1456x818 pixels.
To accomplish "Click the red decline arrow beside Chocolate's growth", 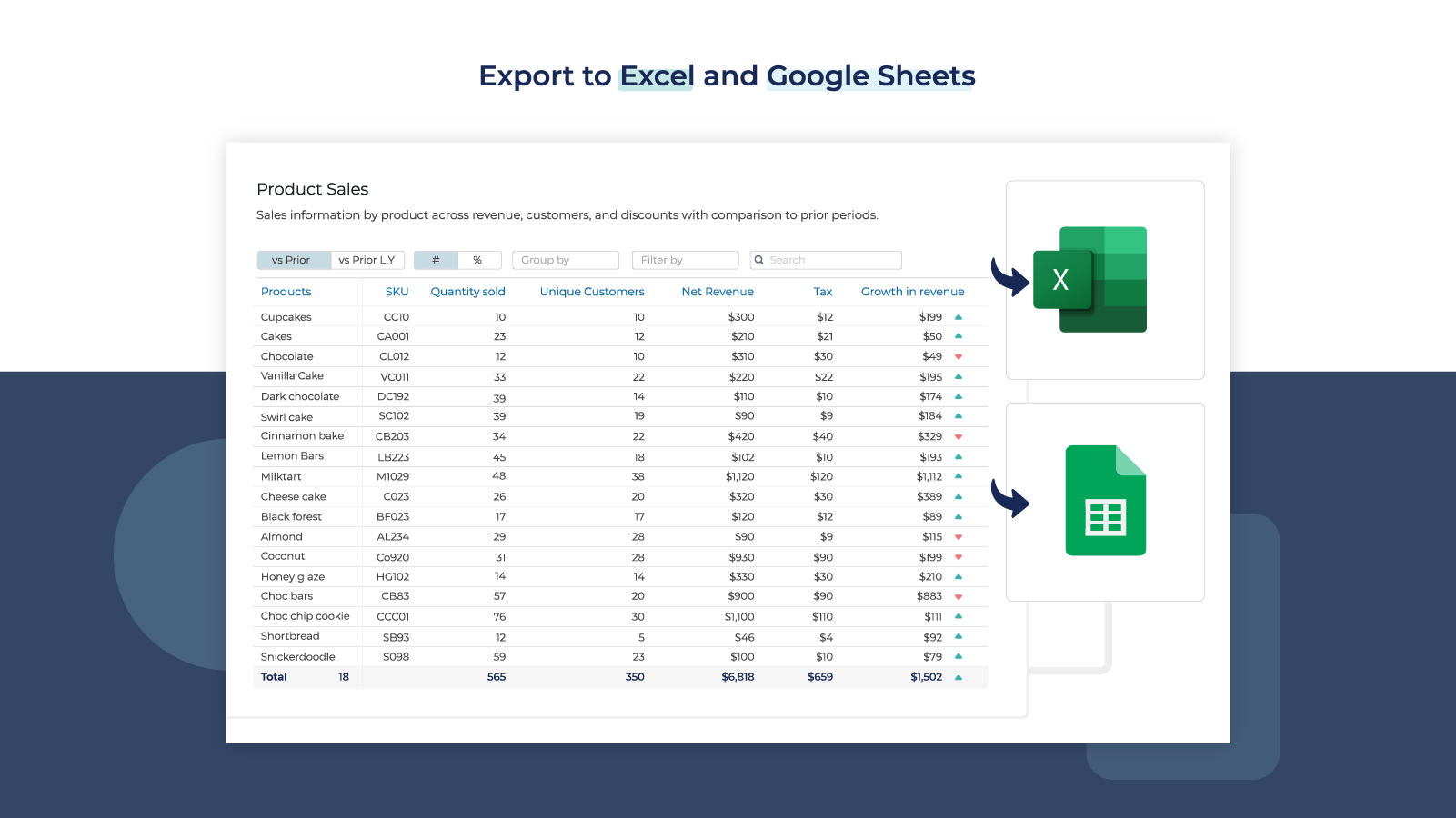I will point(959,356).
